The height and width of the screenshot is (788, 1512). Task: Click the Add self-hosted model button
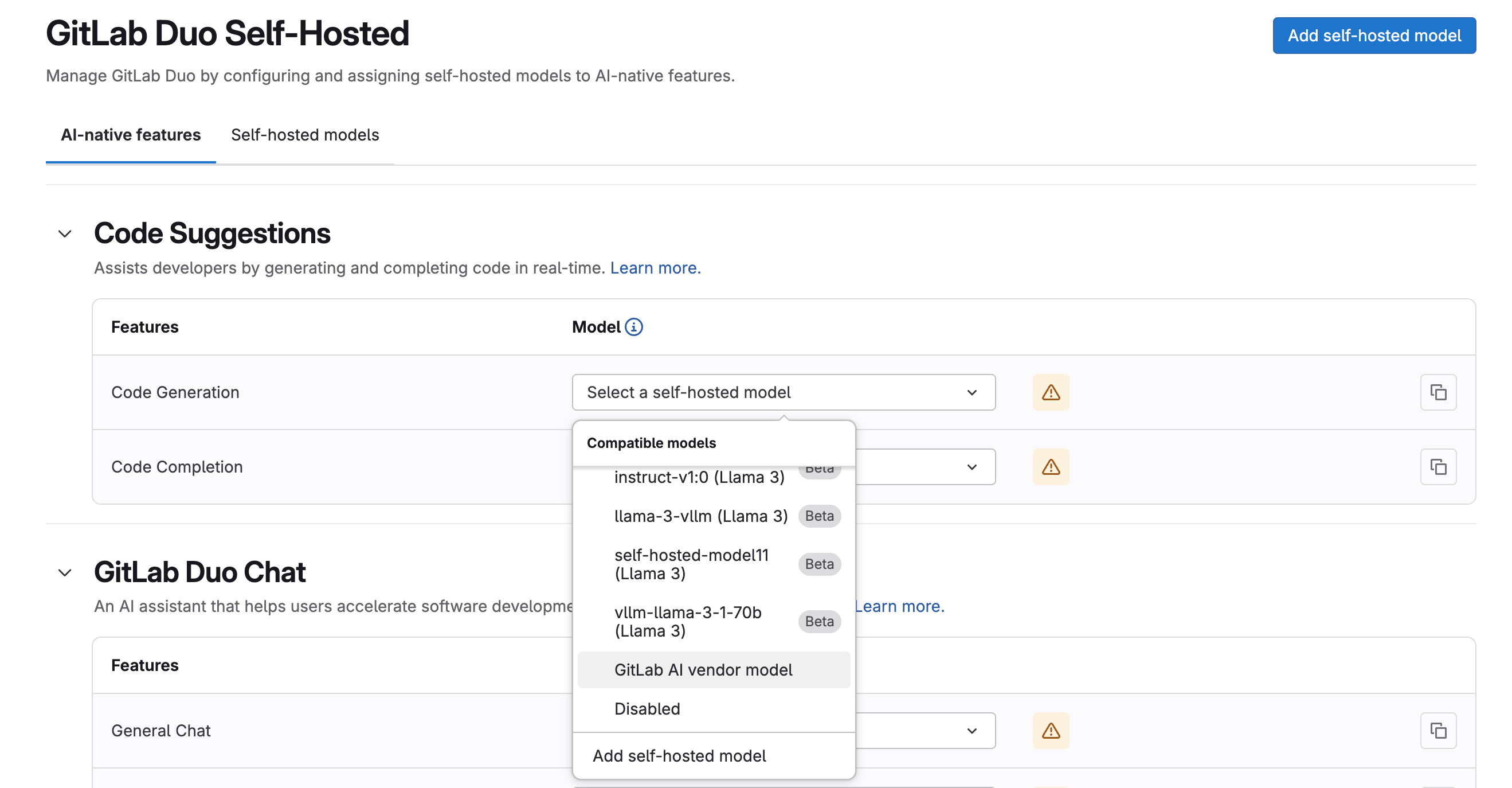click(1373, 35)
